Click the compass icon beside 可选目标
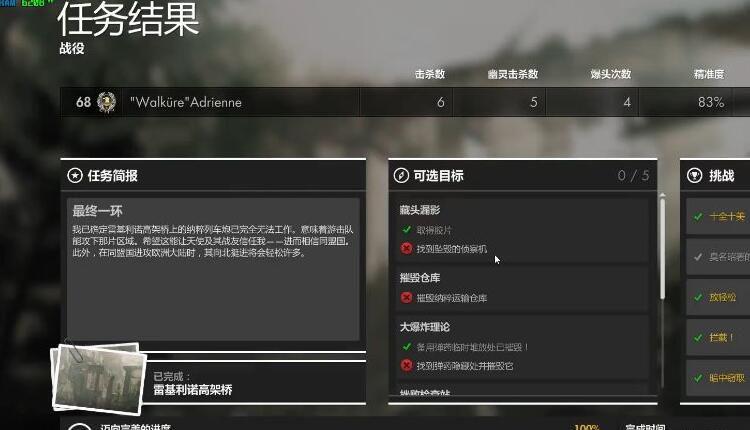This screenshot has width=750, height=430. coord(401,176)
